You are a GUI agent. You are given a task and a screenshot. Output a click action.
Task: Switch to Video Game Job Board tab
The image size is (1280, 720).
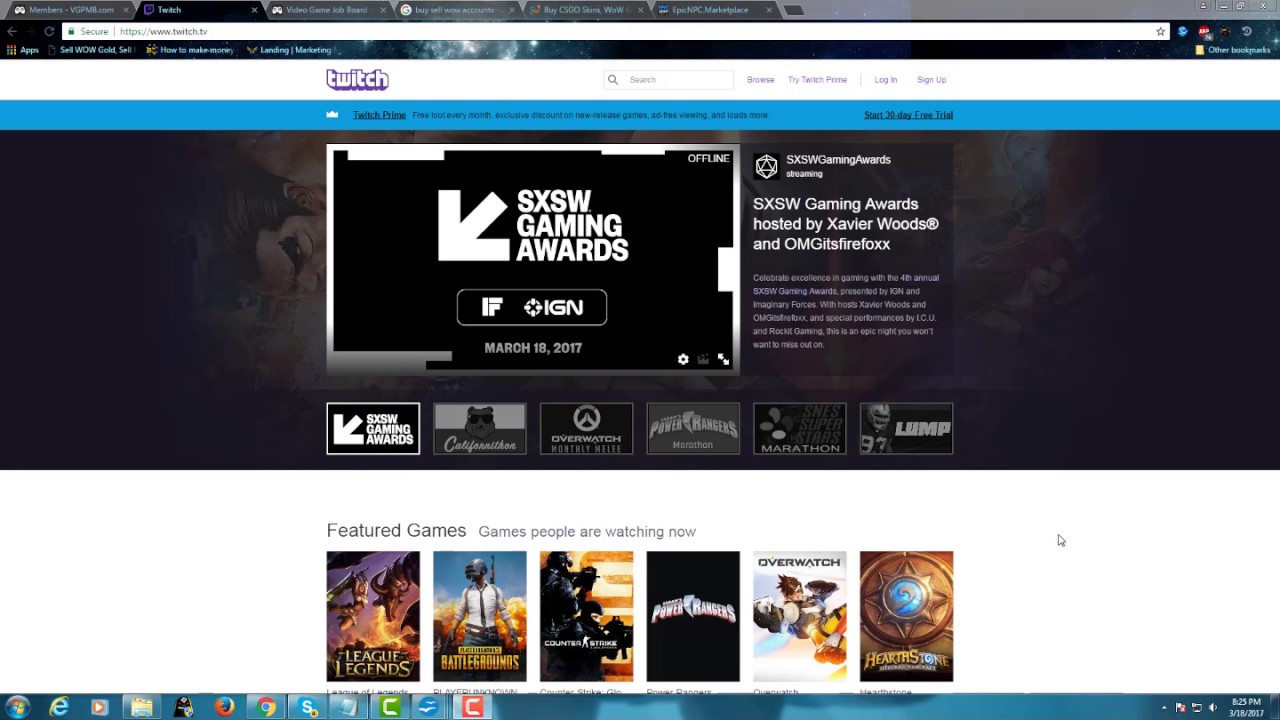coord(327,10)
